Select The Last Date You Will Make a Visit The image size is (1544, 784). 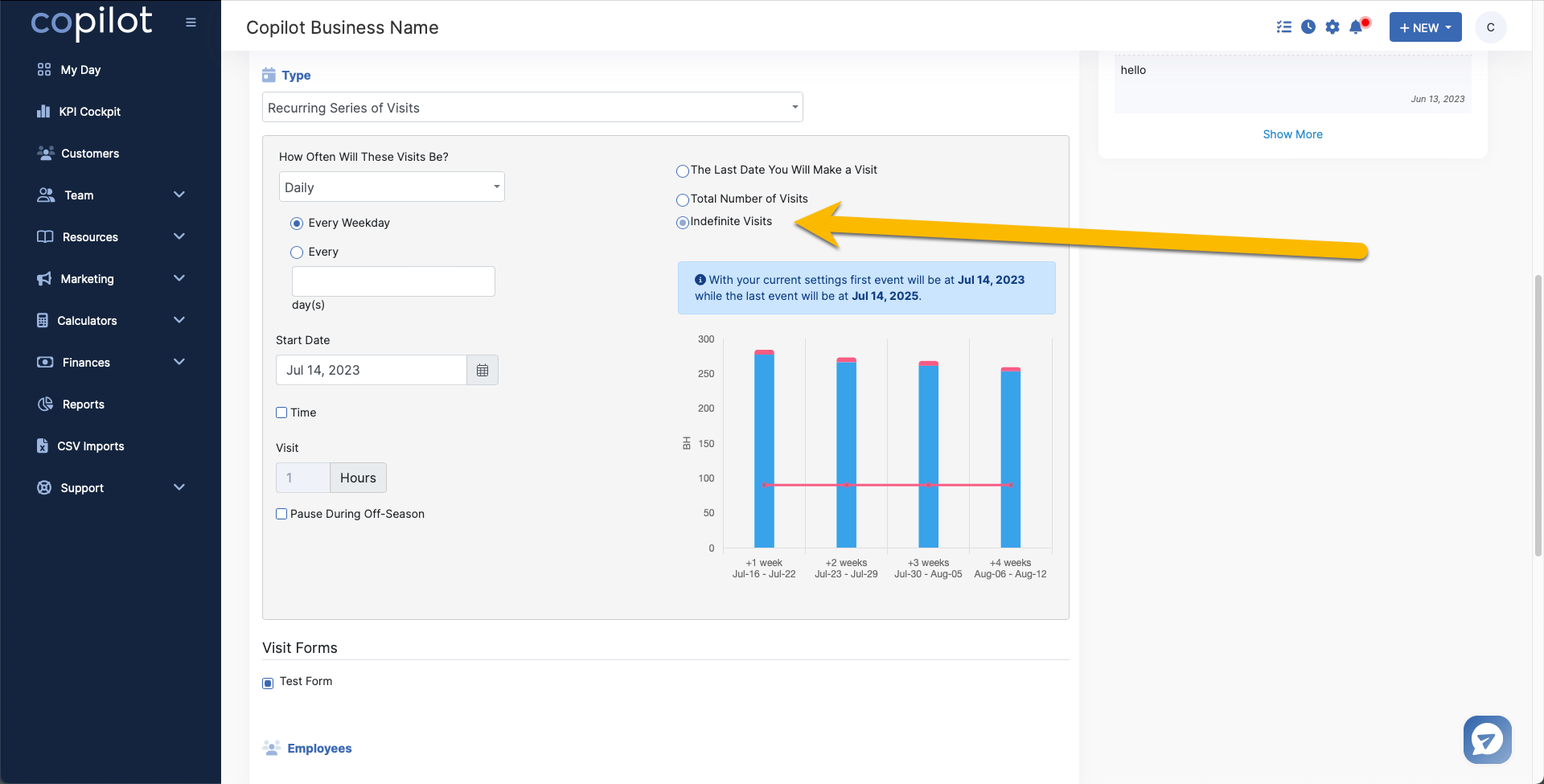coord(683,171)
